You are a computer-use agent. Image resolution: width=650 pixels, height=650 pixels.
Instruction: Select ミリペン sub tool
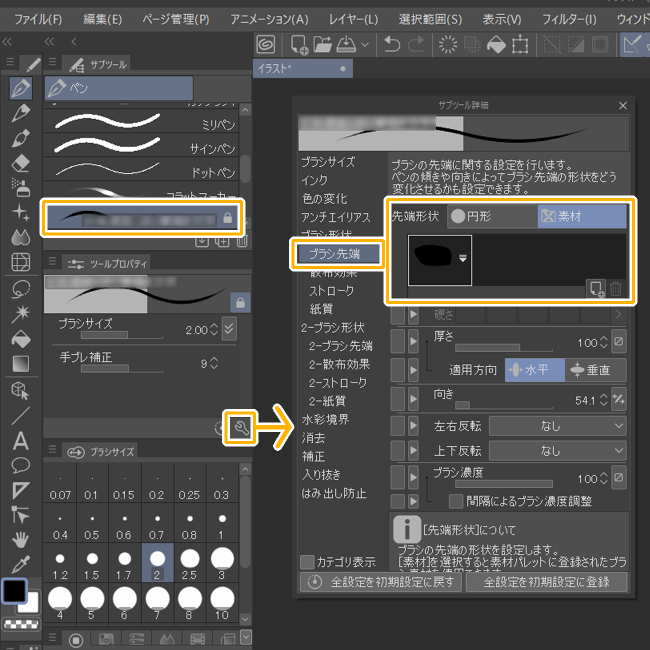[x=141, y=121]
